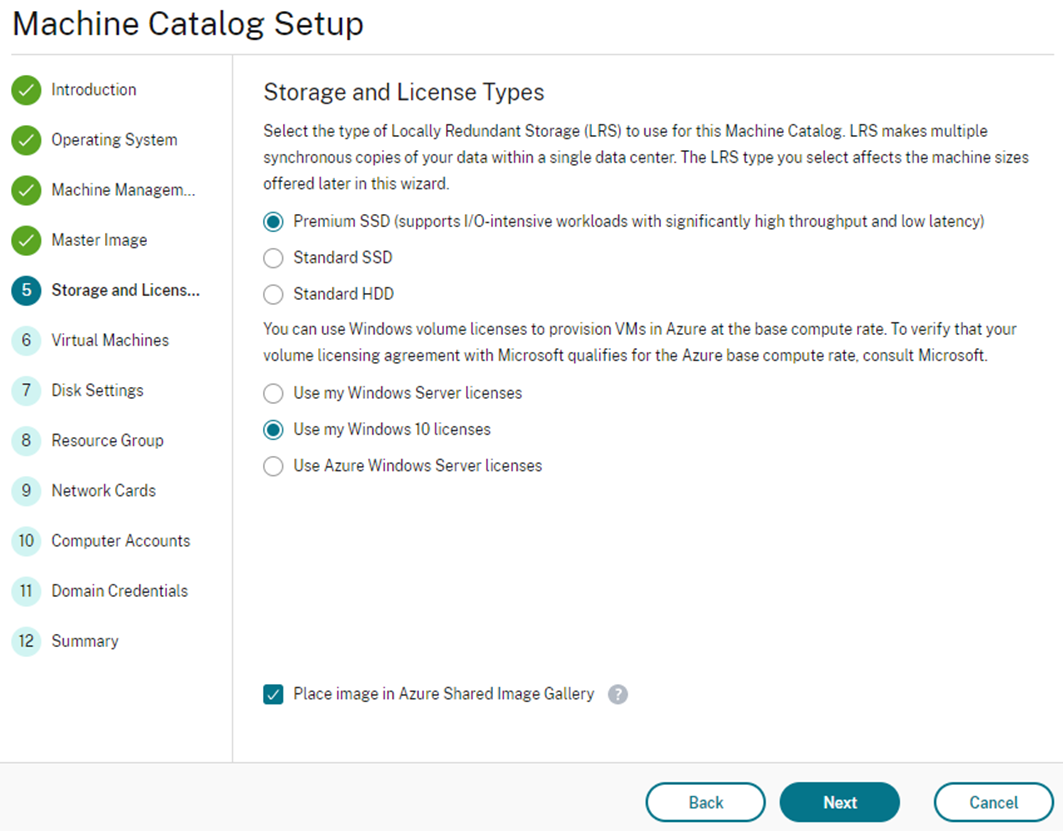This screenshot has height=831, width=1063.
Task: Choose Use my Windows Server licenses
Action: [x=273, y=393]
